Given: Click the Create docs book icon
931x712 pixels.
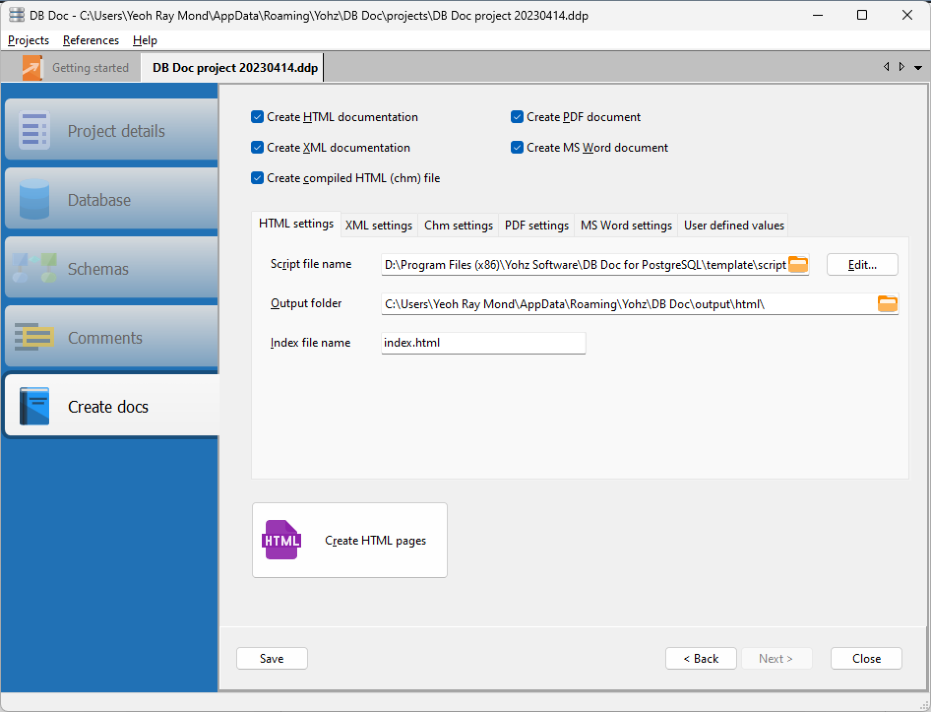Looking at the screenshot, I should [x=34, y=407].
